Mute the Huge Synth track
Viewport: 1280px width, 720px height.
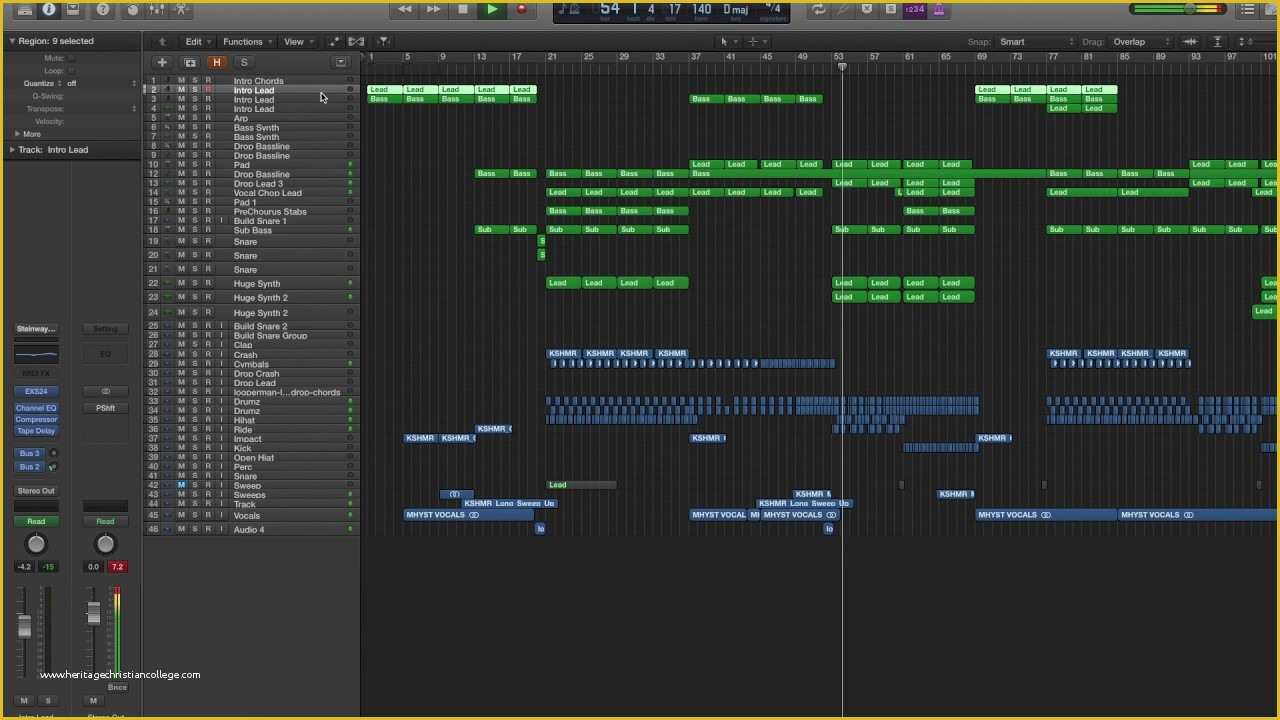pos(181,284)
